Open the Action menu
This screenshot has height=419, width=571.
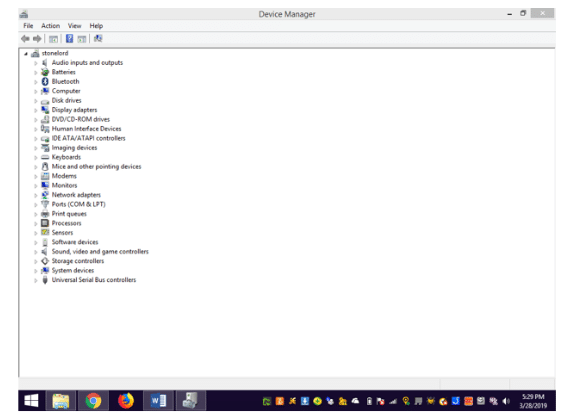[50, 26]
